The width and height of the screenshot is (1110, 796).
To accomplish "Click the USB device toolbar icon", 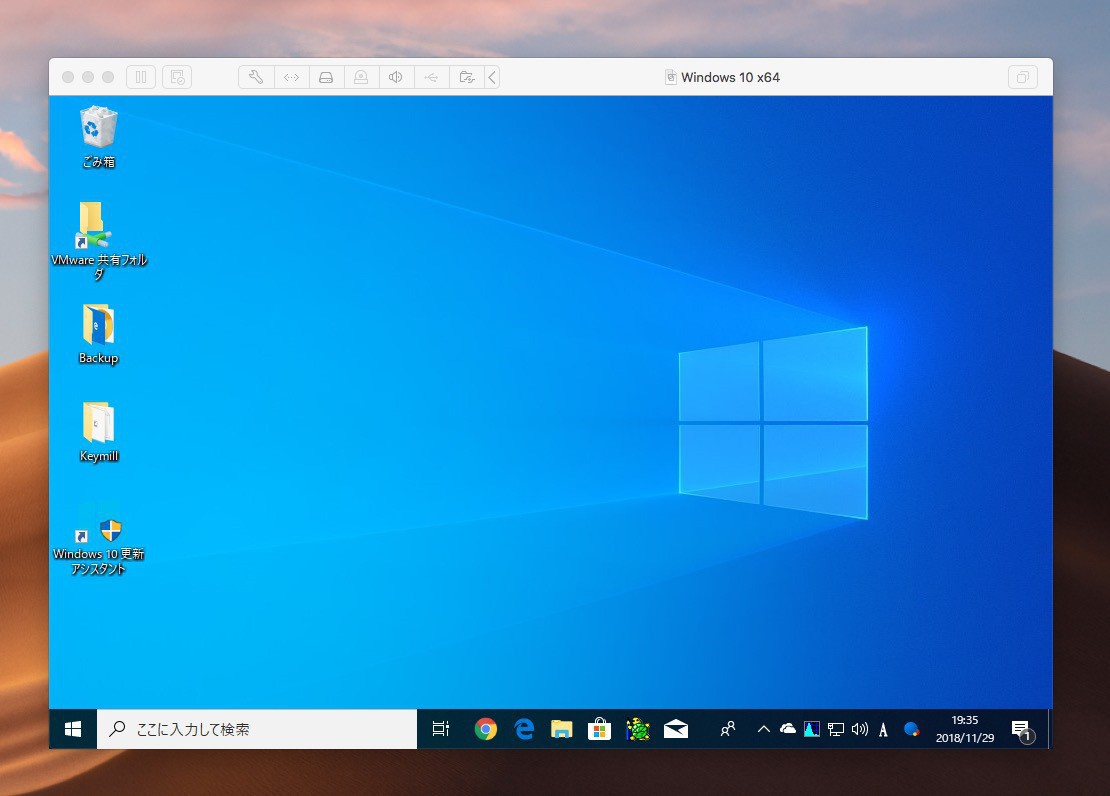I will tap(431, 77).
